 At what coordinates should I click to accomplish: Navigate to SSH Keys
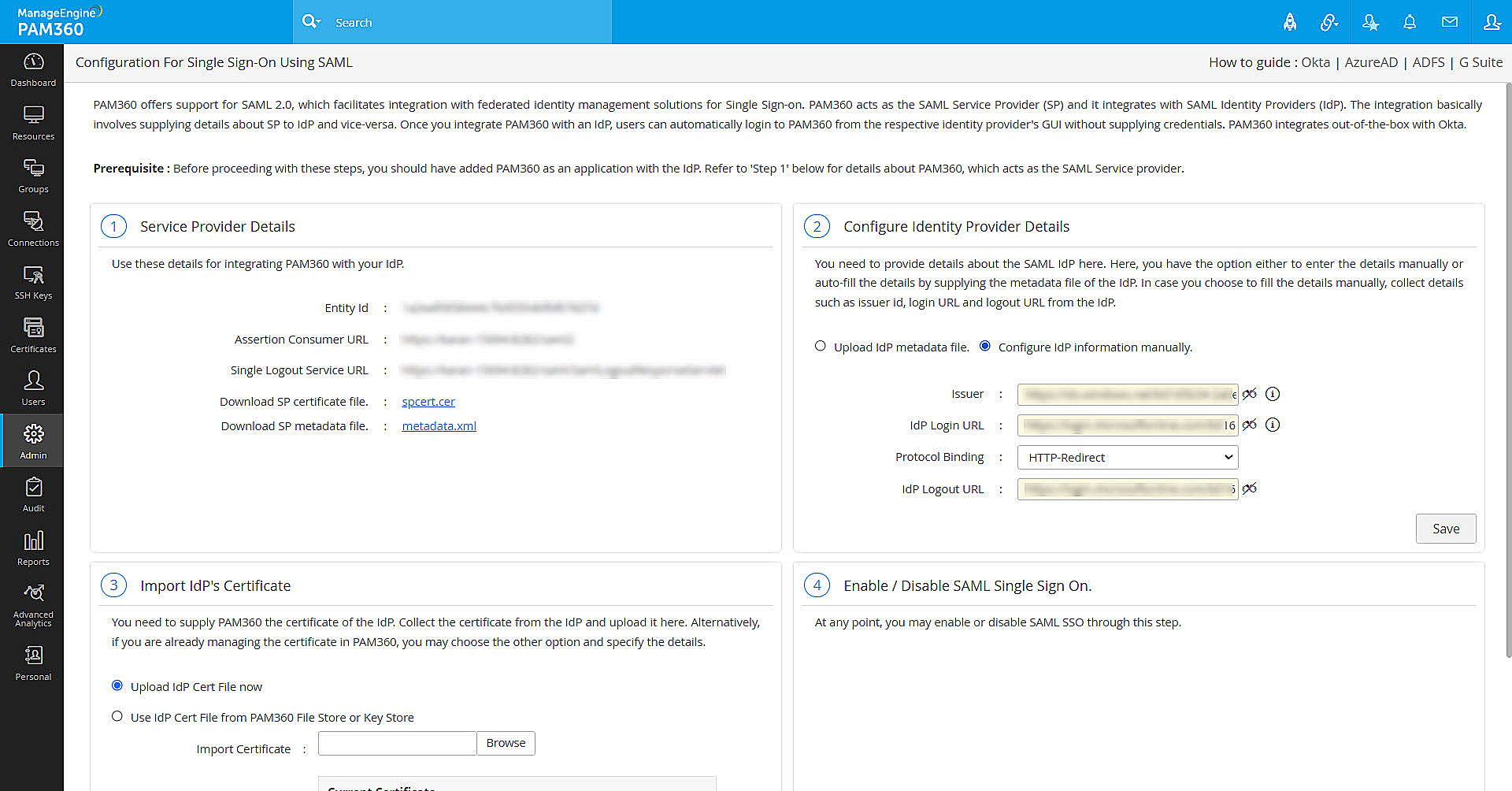(x=33, y=283)
